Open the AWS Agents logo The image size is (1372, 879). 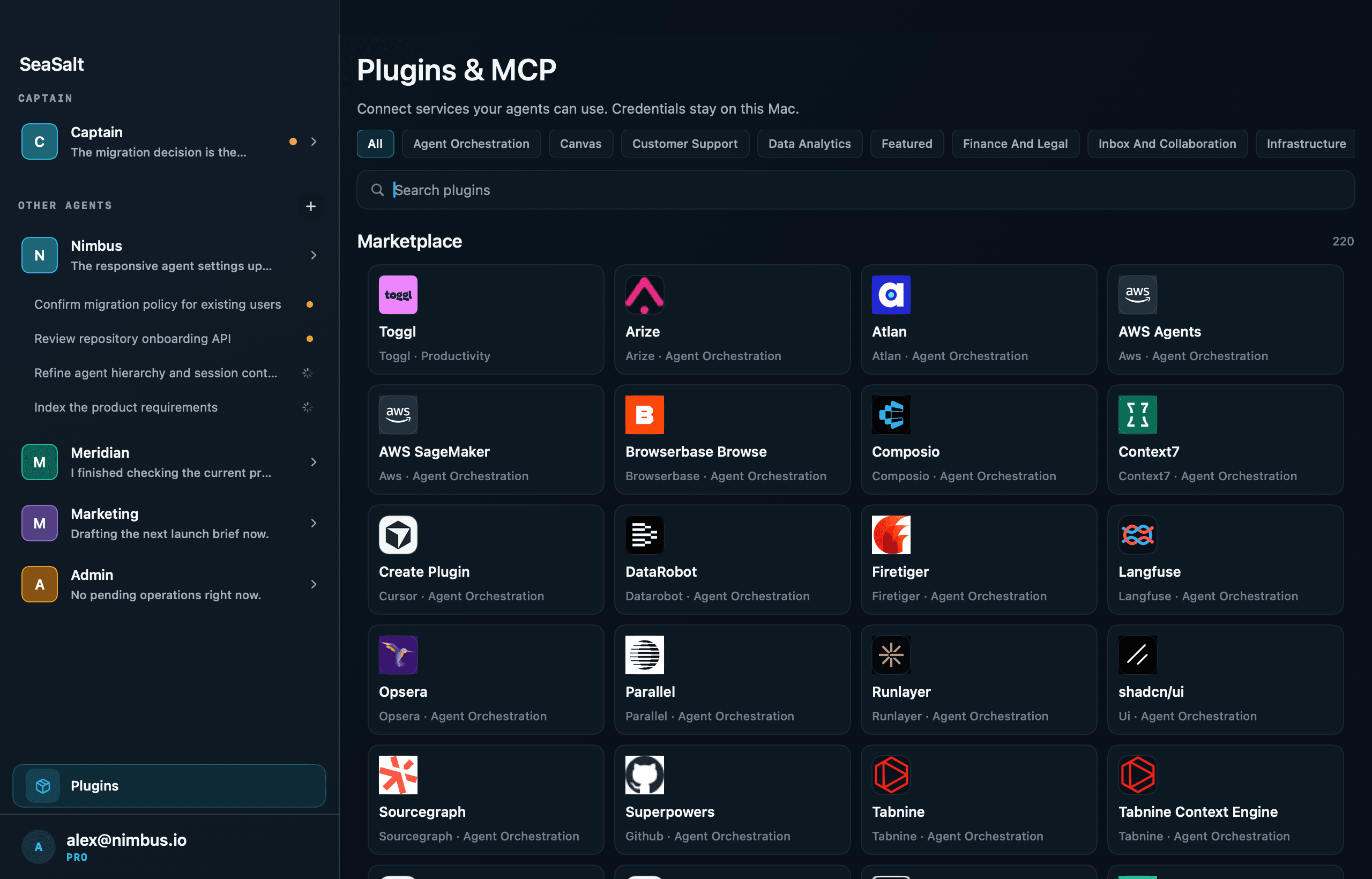tap(1137, 295)
